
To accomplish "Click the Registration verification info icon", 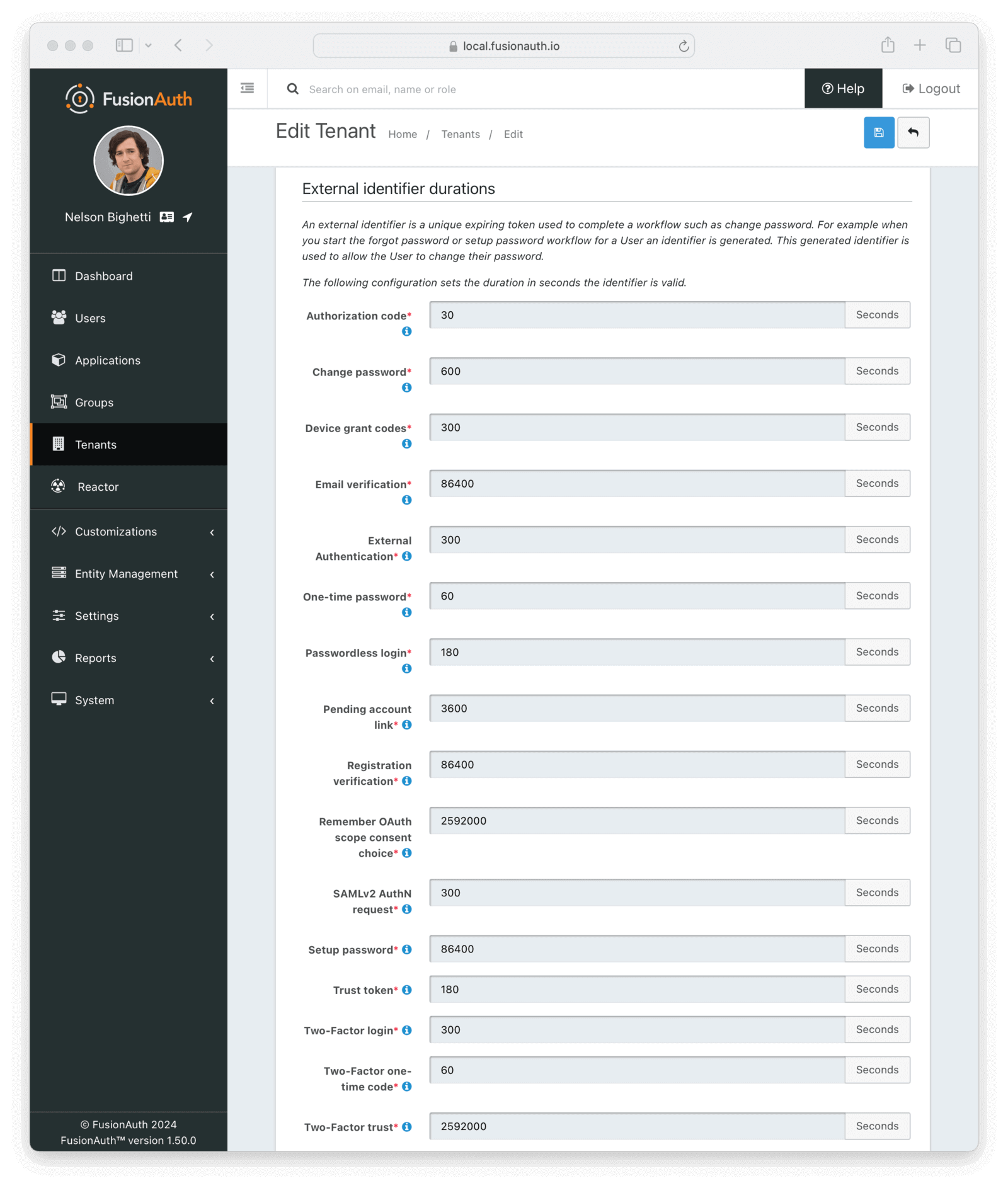I will coord(407,780).
